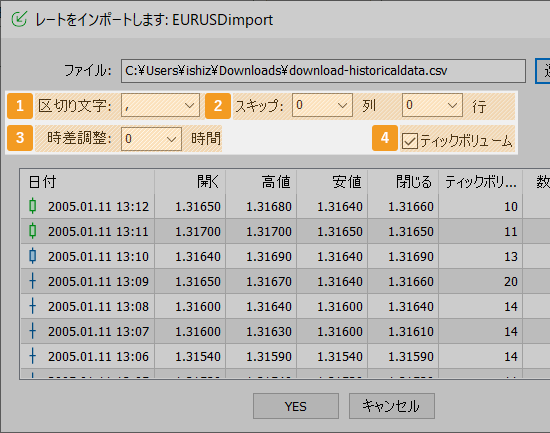This screenshot has width=550, height=433.
Task: Open the 区切り文字 separator dropdown
Action: tap(160, 105)
